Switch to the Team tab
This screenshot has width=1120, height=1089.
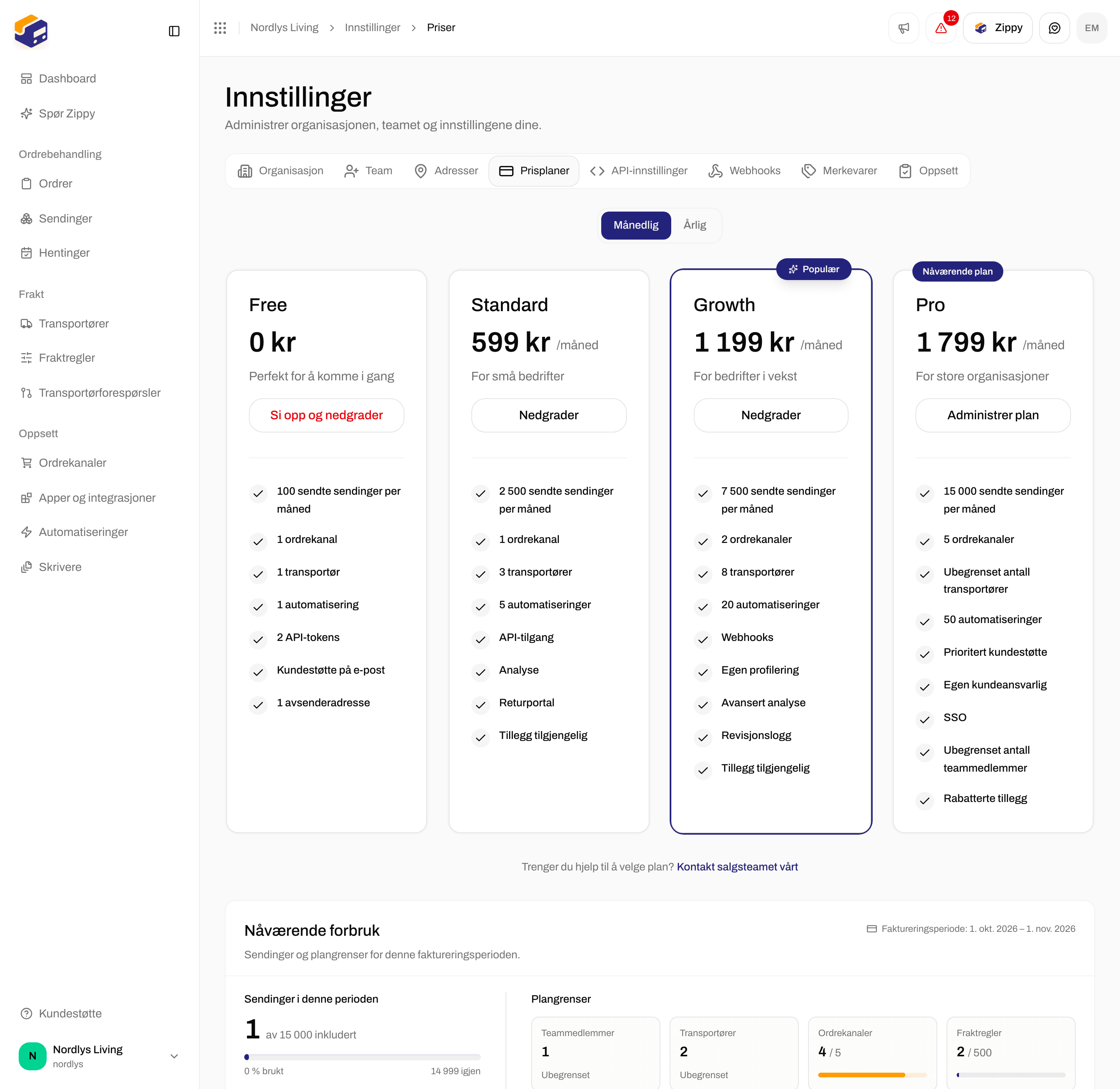click(368, 171)
